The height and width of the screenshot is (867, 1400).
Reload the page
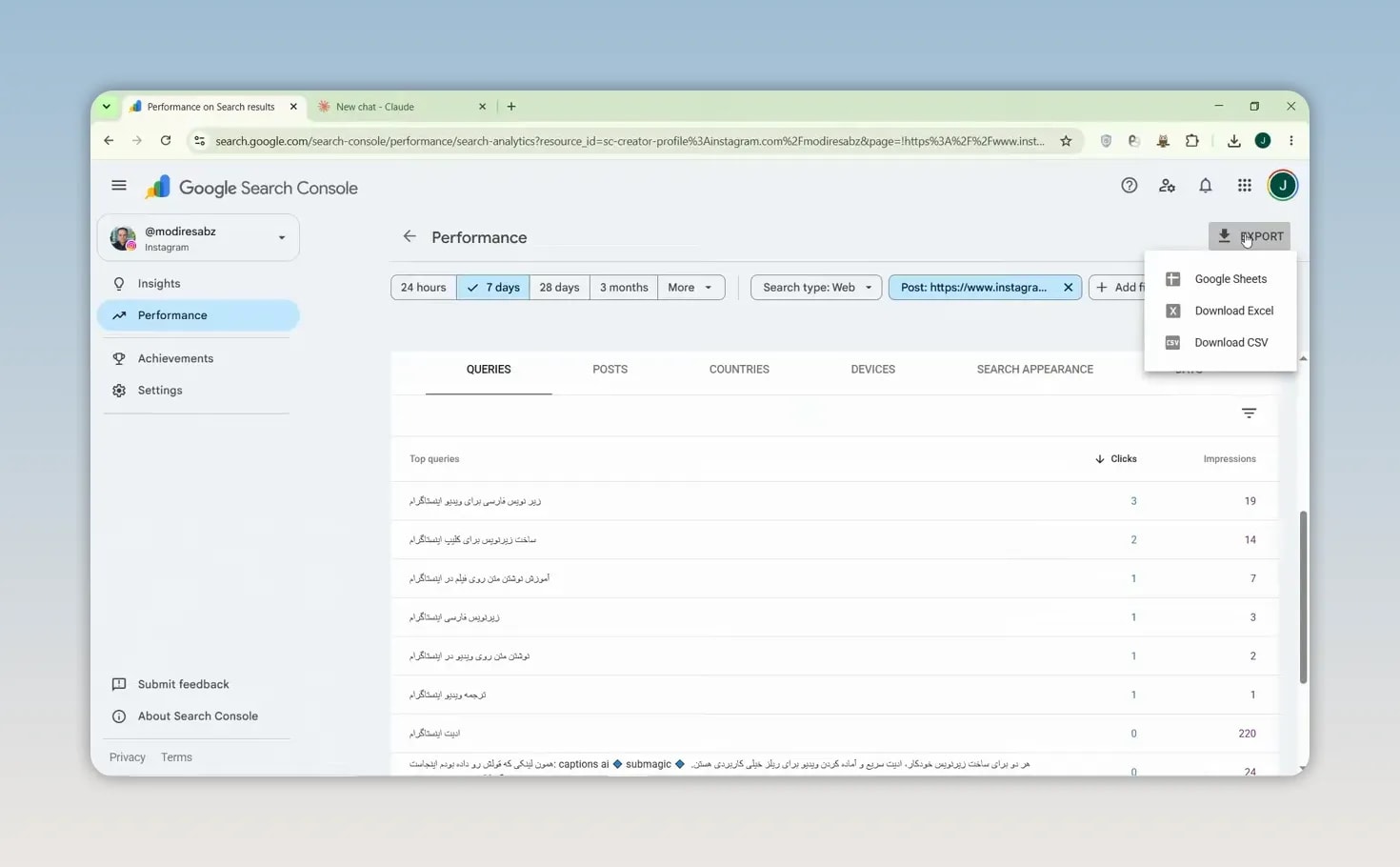(x=166, y=141)
